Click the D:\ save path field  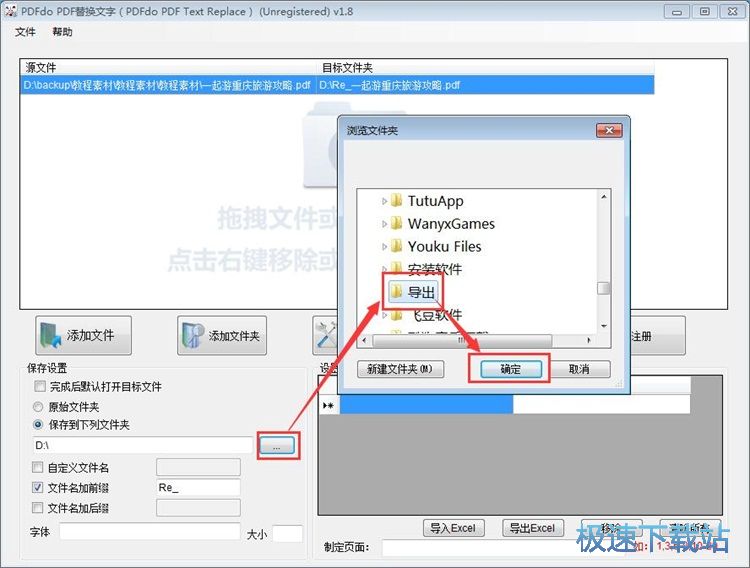coord(143,445)
